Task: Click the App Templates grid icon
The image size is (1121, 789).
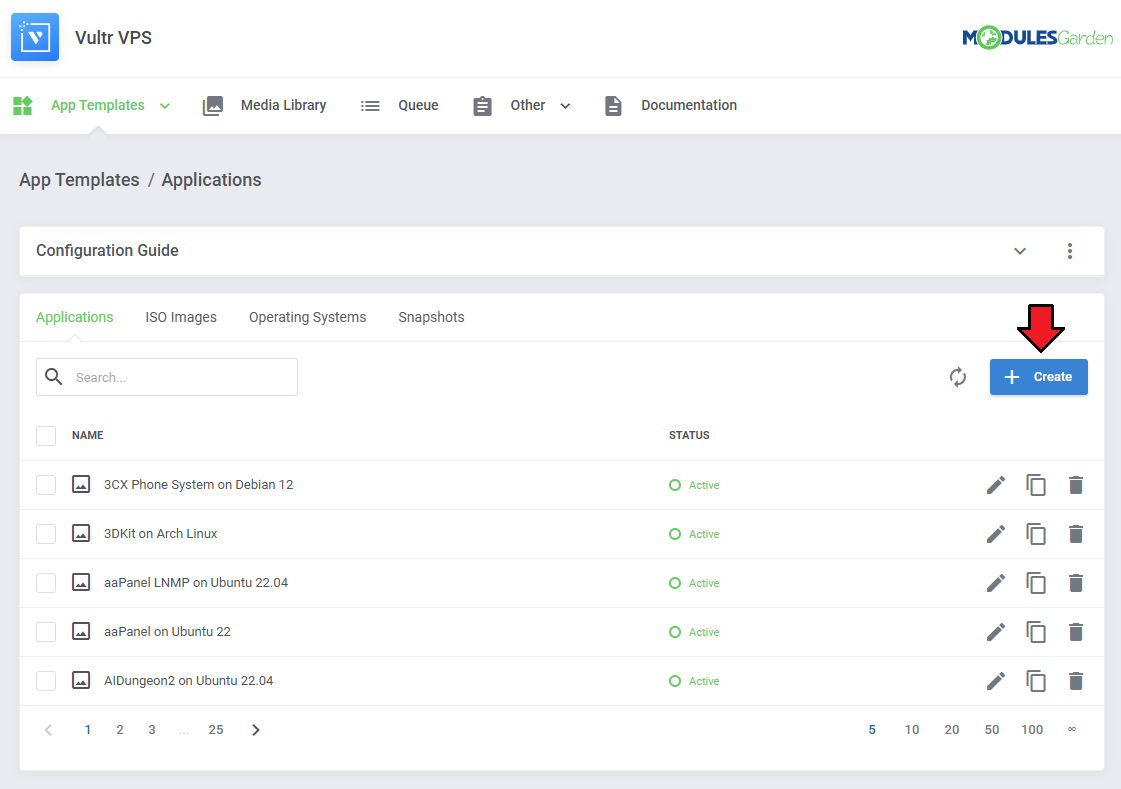Action: [x=23, y=106]
